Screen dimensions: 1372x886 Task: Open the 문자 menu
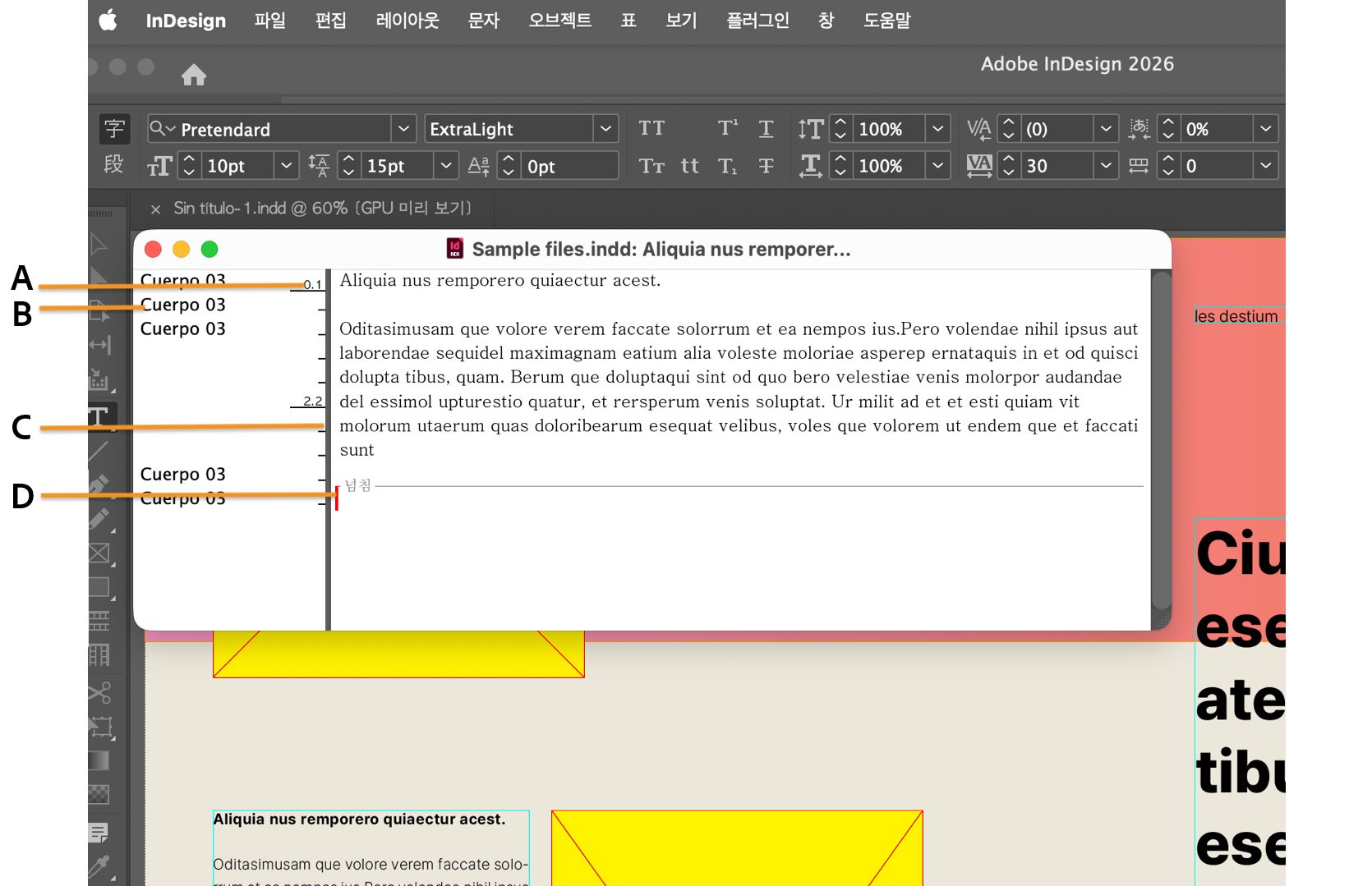(484, 21)
